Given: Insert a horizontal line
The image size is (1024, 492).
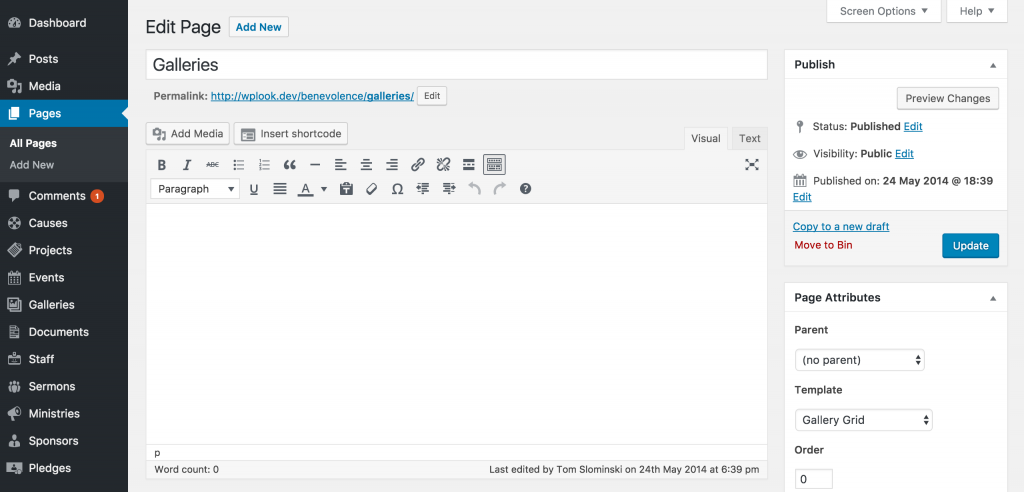Looking at the screenshot, I should 315,165.
